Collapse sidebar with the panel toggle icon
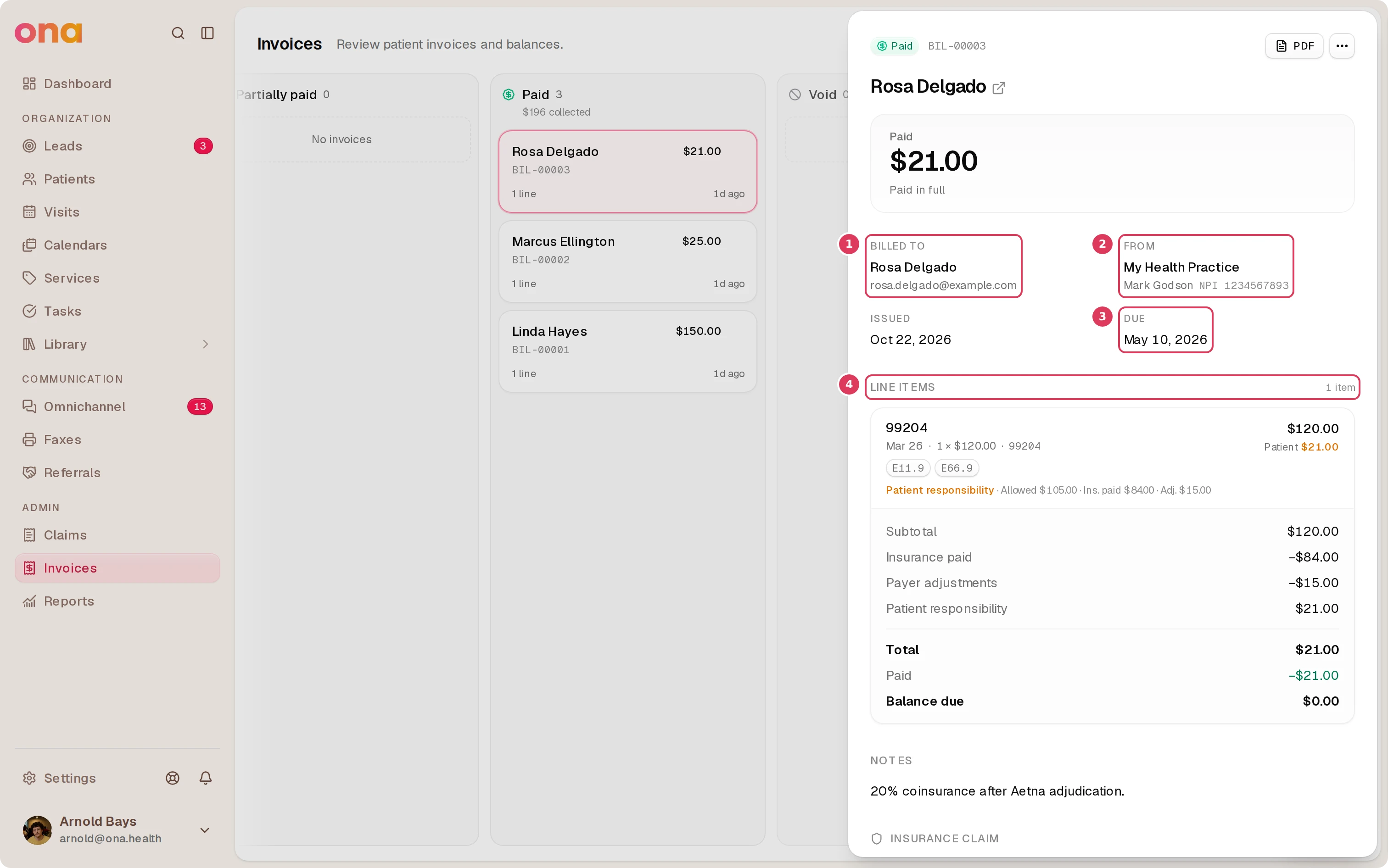 tap(207, 33)
